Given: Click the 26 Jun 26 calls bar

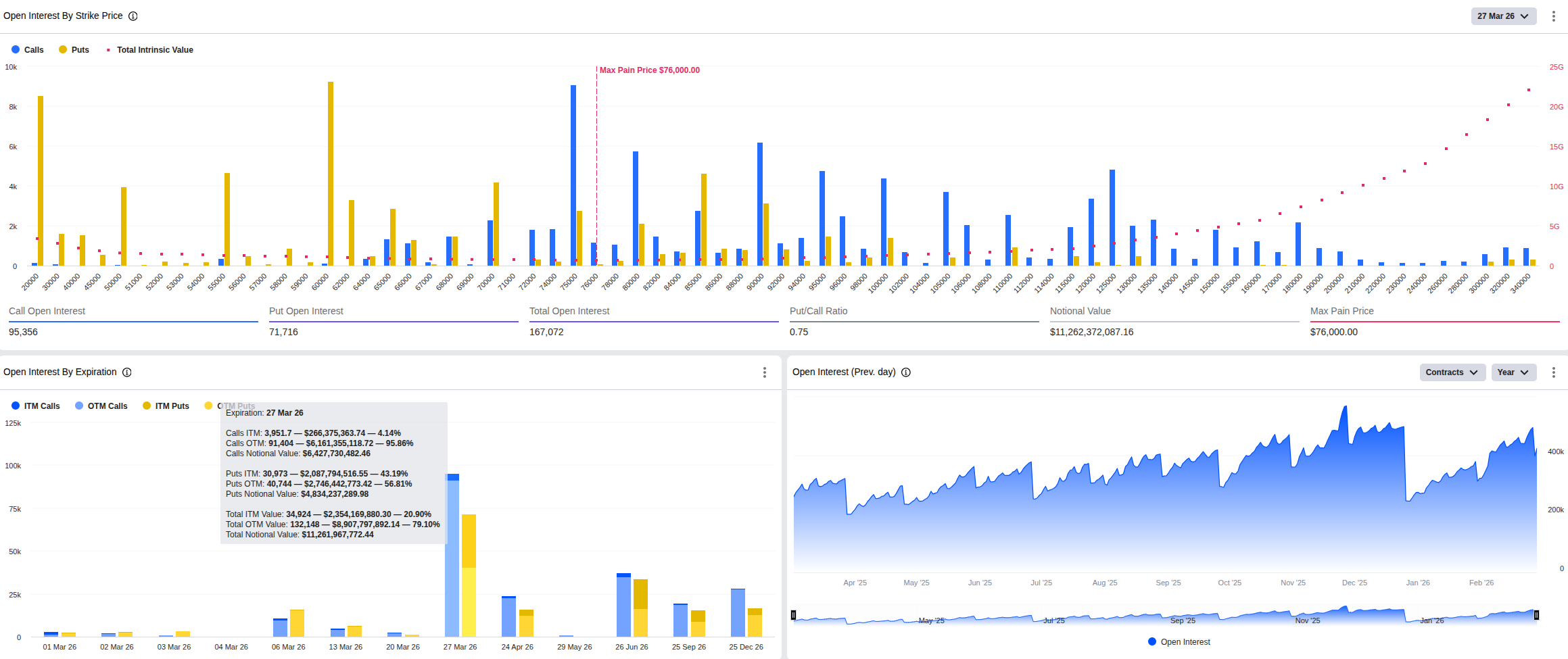Looking at the screenshot, I should point(623,606).
